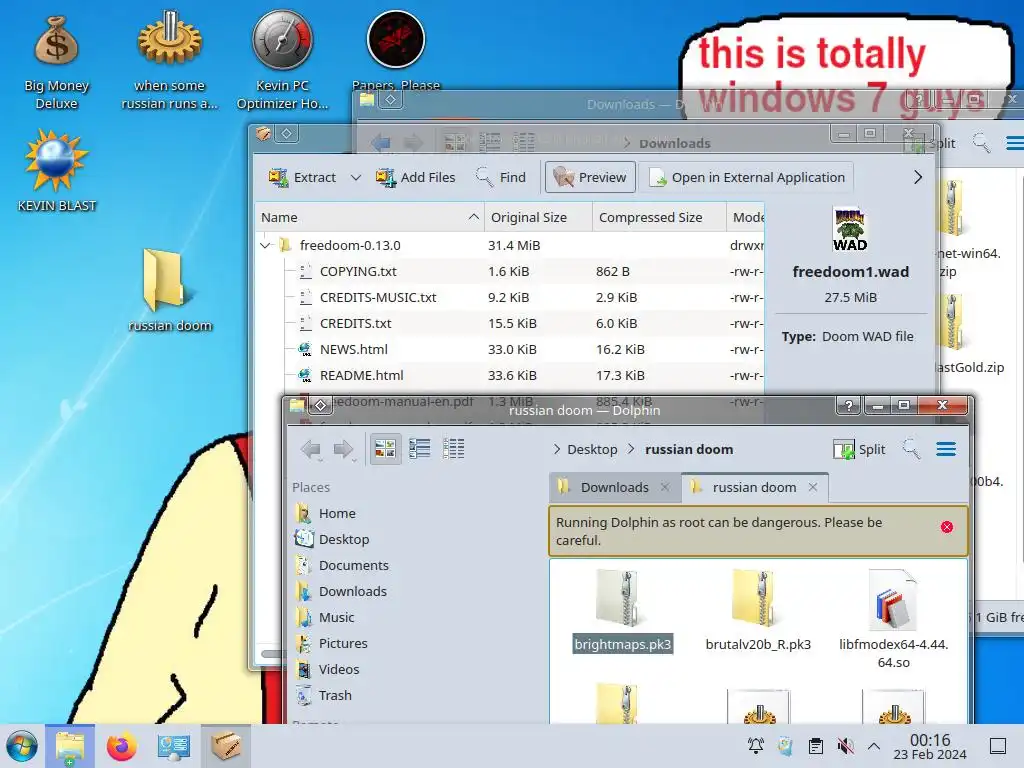The width and height of the screenshot is (1024, 768).
Task: Expand the Ark toolbar overflow chevron
Action: (x=918, y=177)
